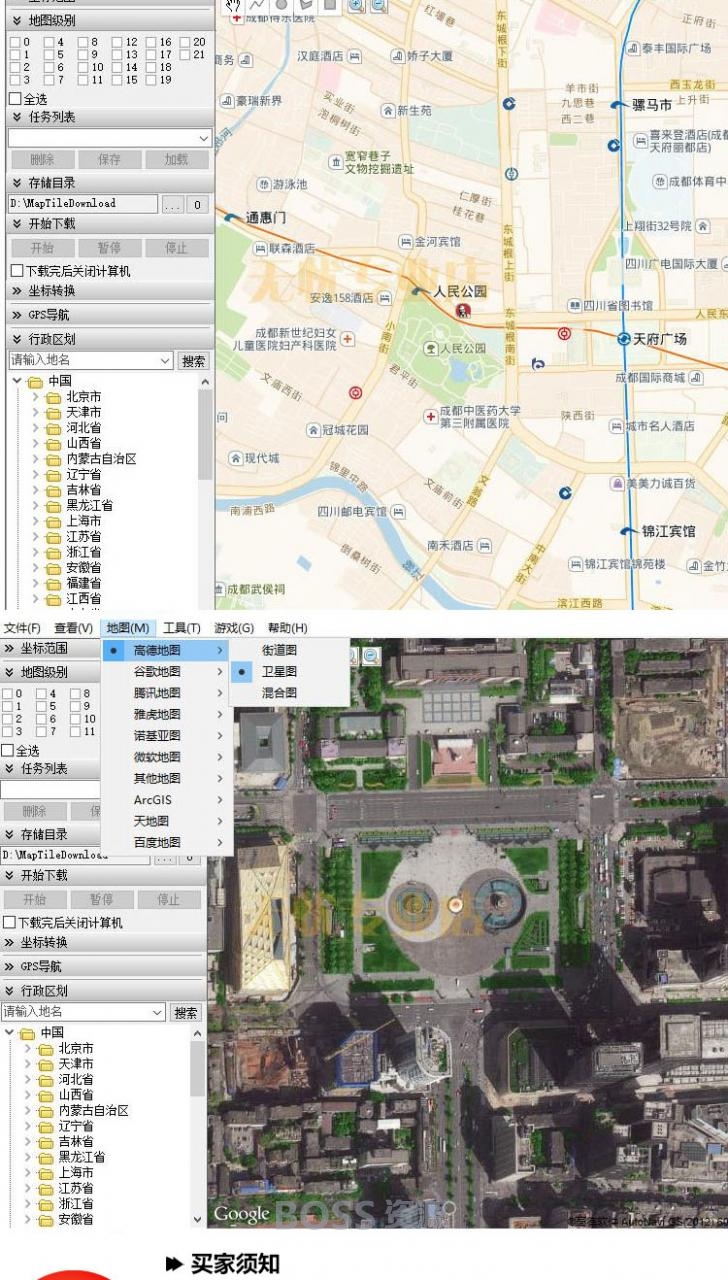Open the 工具(T) menu
728x1280 pixels.
point(182,628)
